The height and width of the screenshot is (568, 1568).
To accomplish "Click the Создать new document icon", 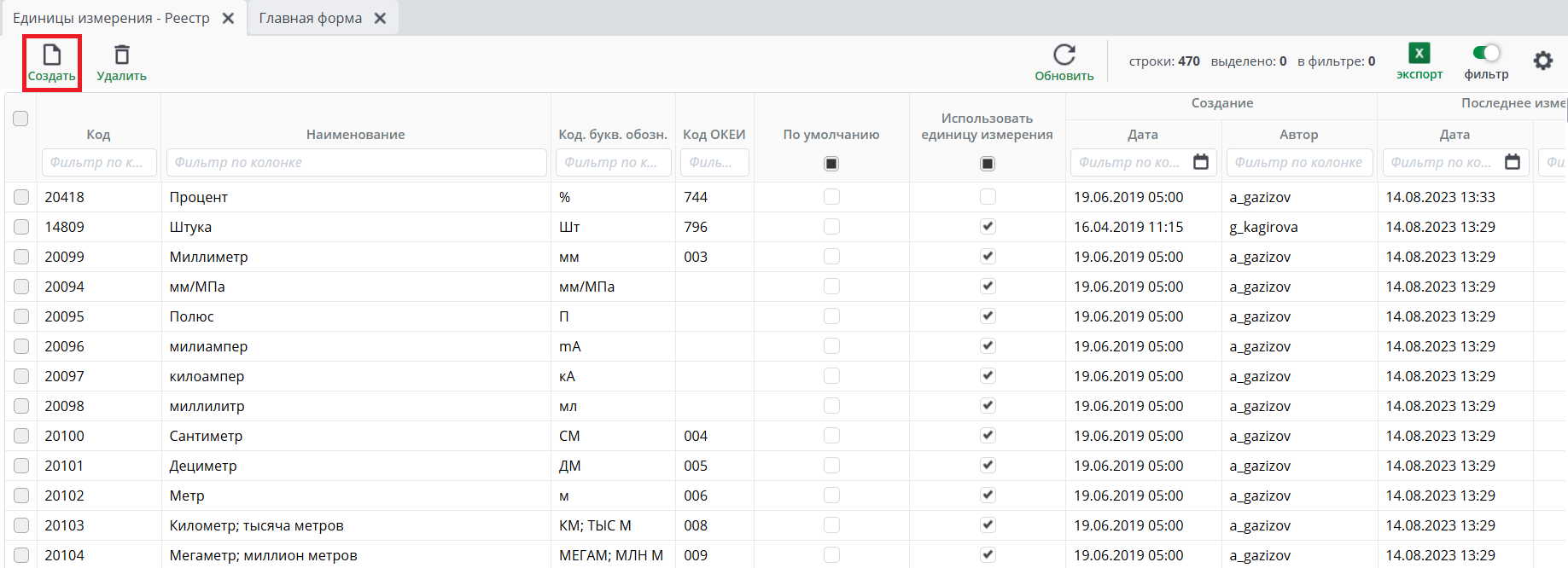I will [x=52, y=55].
